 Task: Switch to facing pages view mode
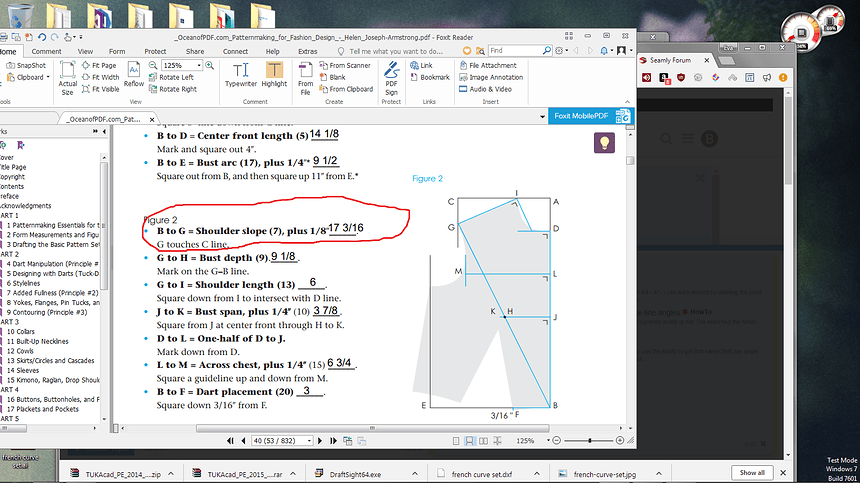click(483, 441)
